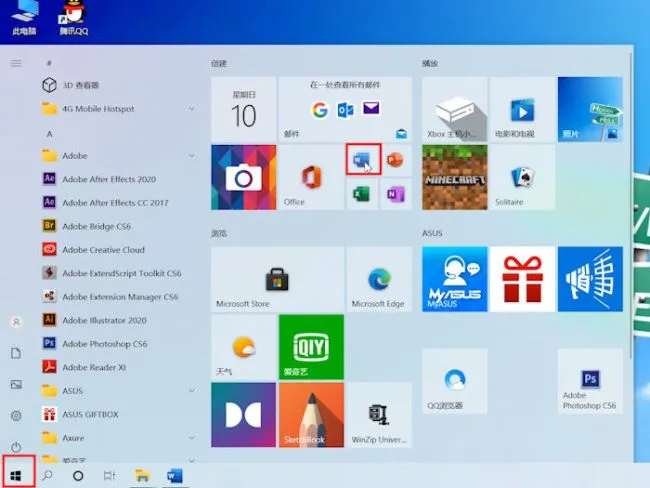
Task: Open the calendar tile showing 10
Action: (x=243, y=109)
